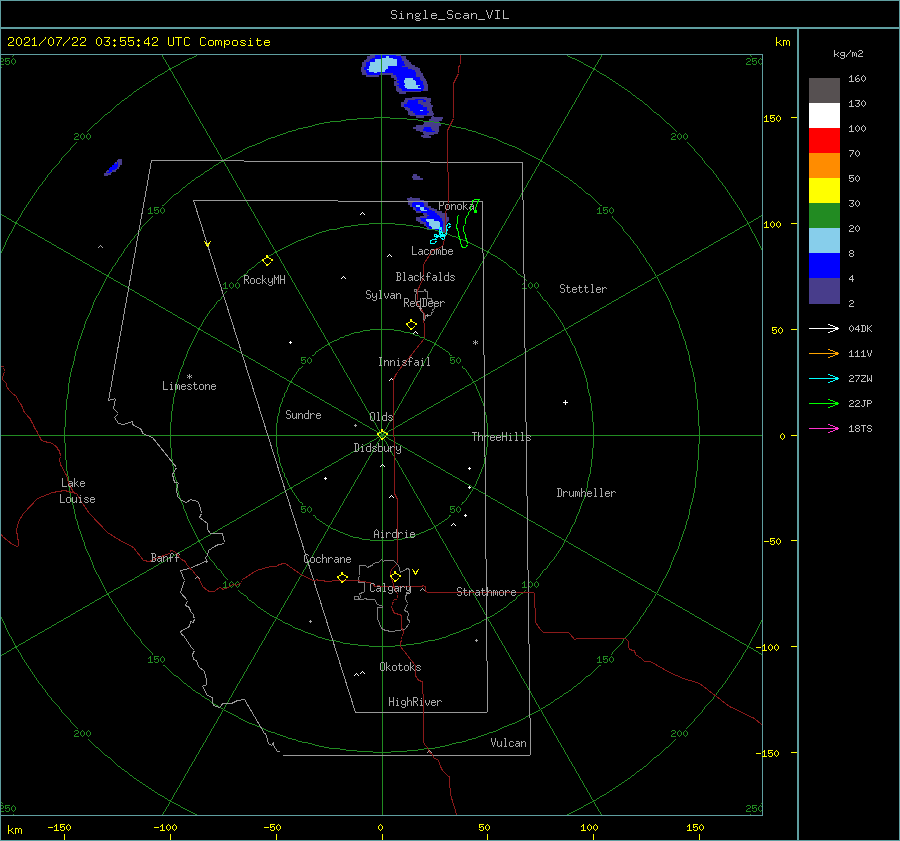Screen dimensions: 900x841
Task: Click the large VIL storm cell at top
Action: click(x=395, y=73)
